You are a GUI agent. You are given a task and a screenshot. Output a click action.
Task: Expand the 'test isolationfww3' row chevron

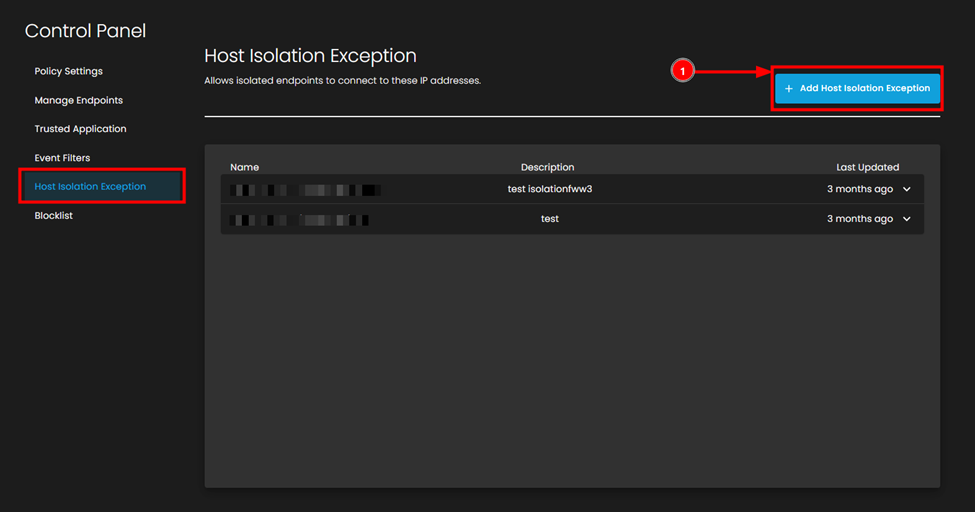coord(907,189)
